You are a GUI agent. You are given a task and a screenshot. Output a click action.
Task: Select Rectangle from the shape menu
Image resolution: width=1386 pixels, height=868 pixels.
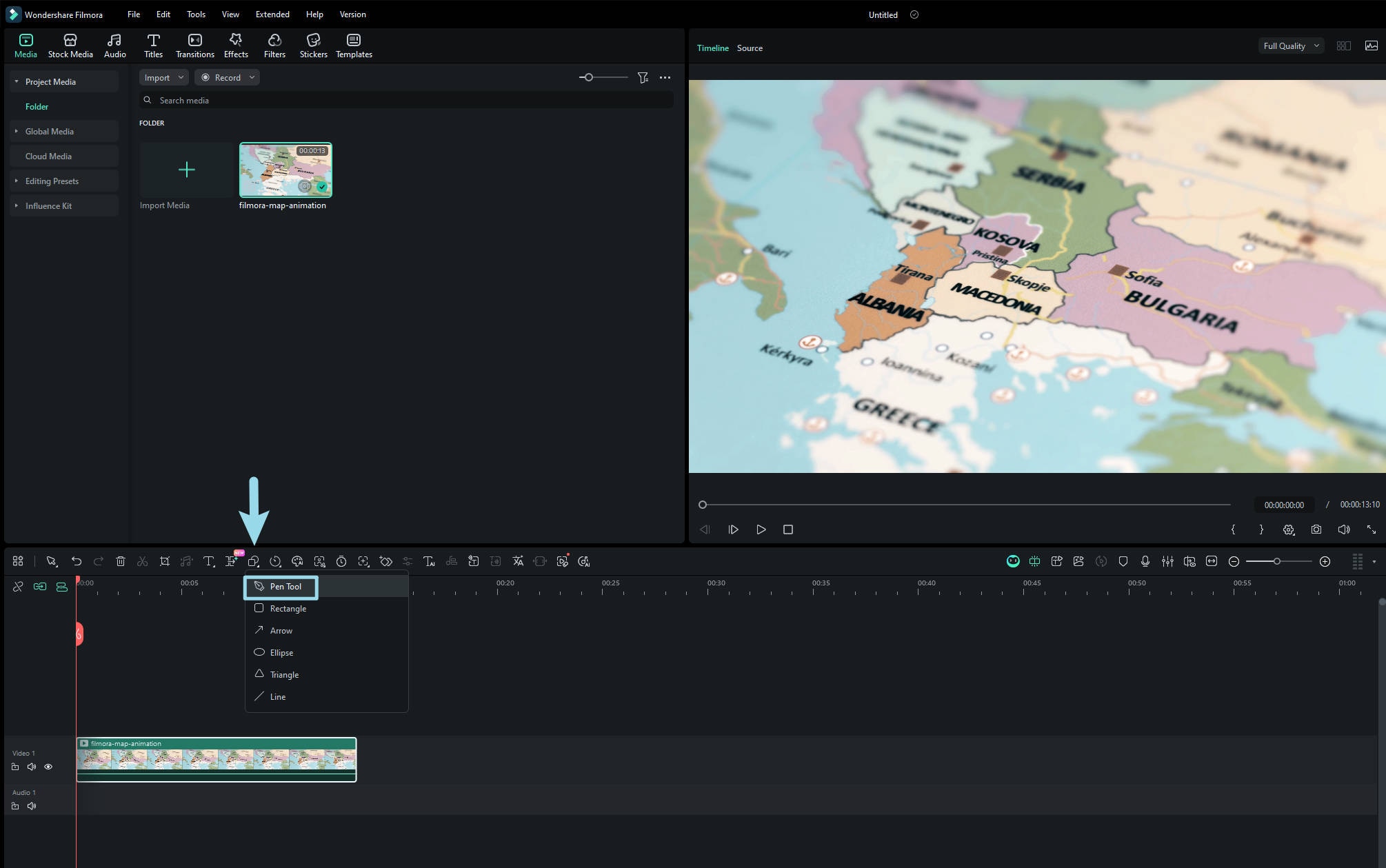pyautogui.click(x=288, y=609)
